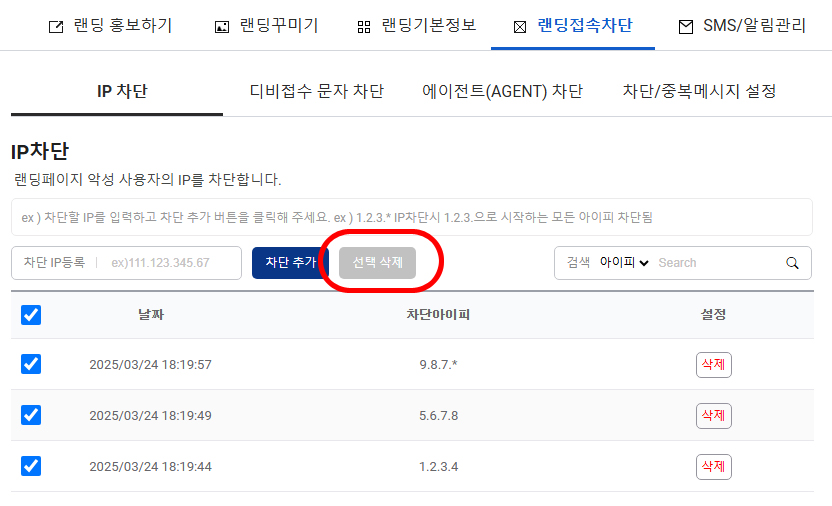Select 랜딩접속차단 tab
Viewport: 832px width, 506px height.
(572, 26)
